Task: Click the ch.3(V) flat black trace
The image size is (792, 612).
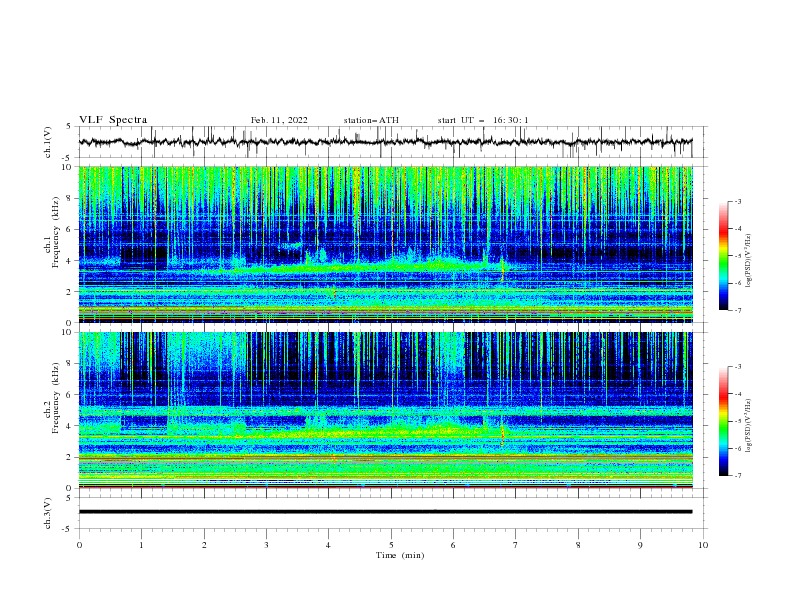Action: (x=385, y=512)
